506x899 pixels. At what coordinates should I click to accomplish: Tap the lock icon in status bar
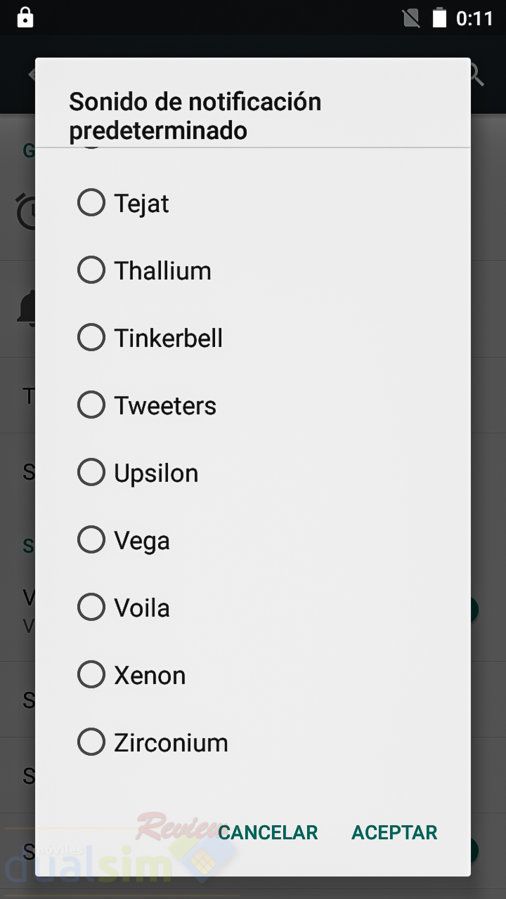click(25, 17)
